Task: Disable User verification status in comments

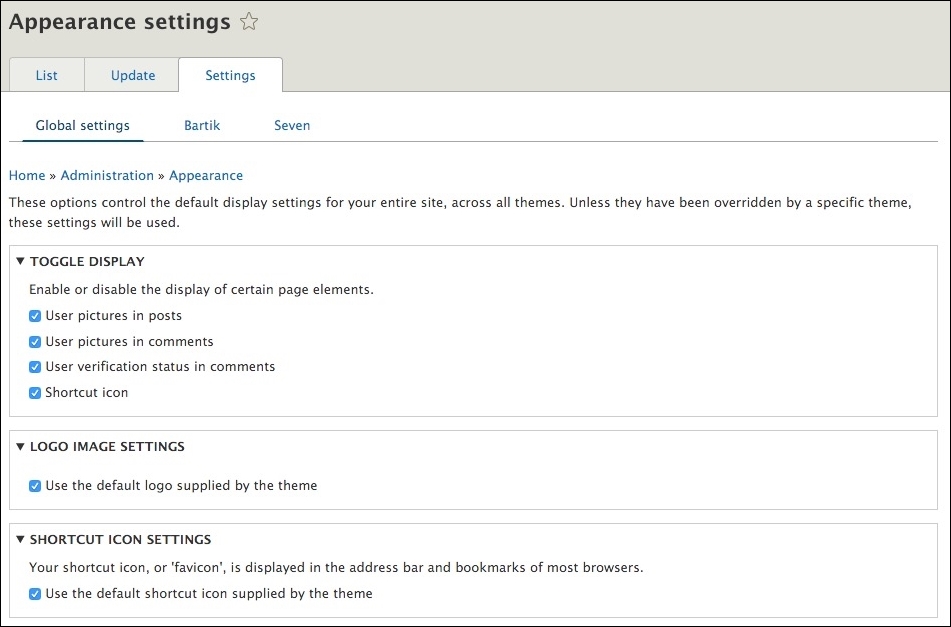Action: click(x=35, y=367)
